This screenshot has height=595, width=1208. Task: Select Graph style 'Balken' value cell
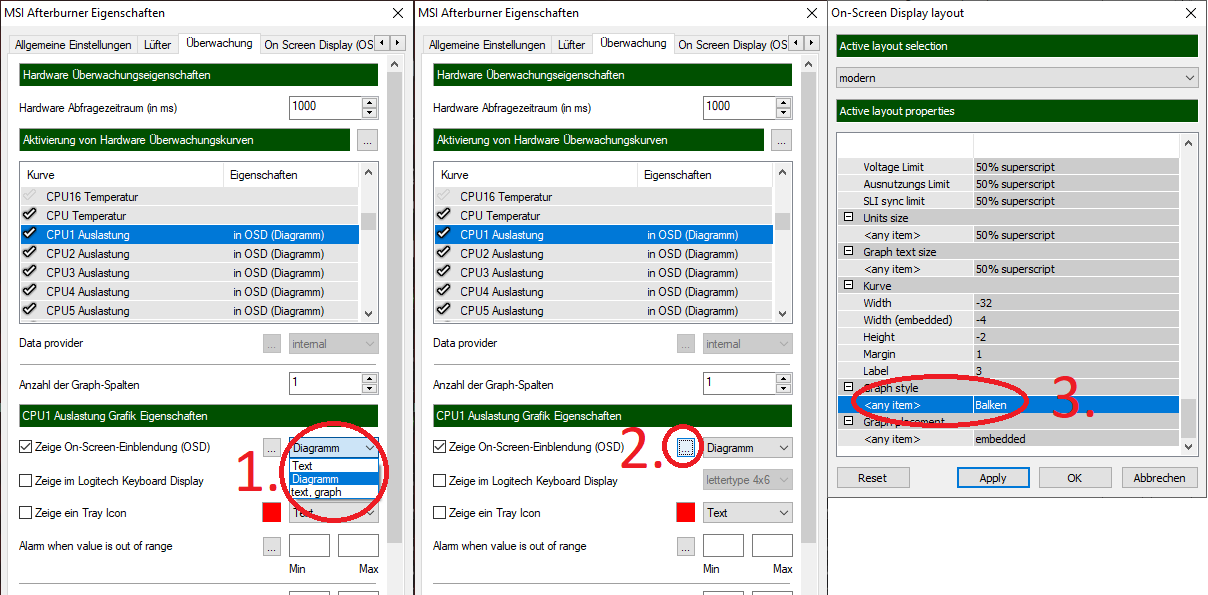click(1076, 404)
